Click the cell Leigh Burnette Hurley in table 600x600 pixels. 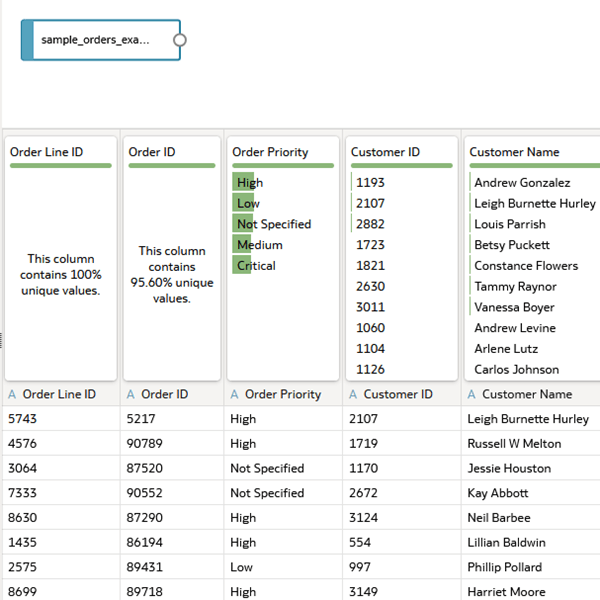pyautogui.click(x=528, y=419)
